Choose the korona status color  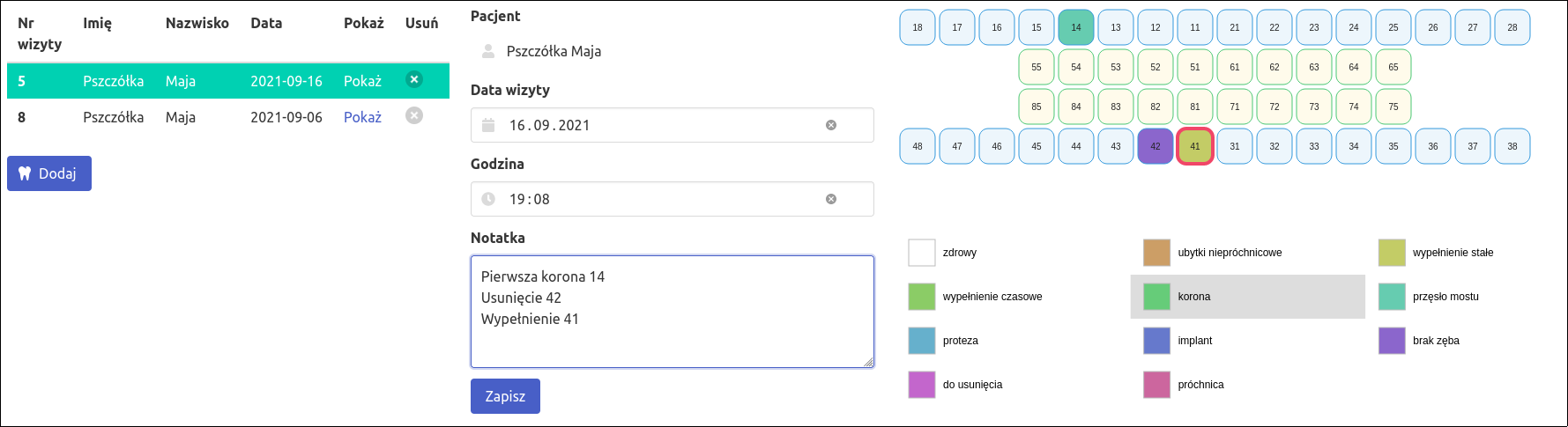pos(1156,297)
